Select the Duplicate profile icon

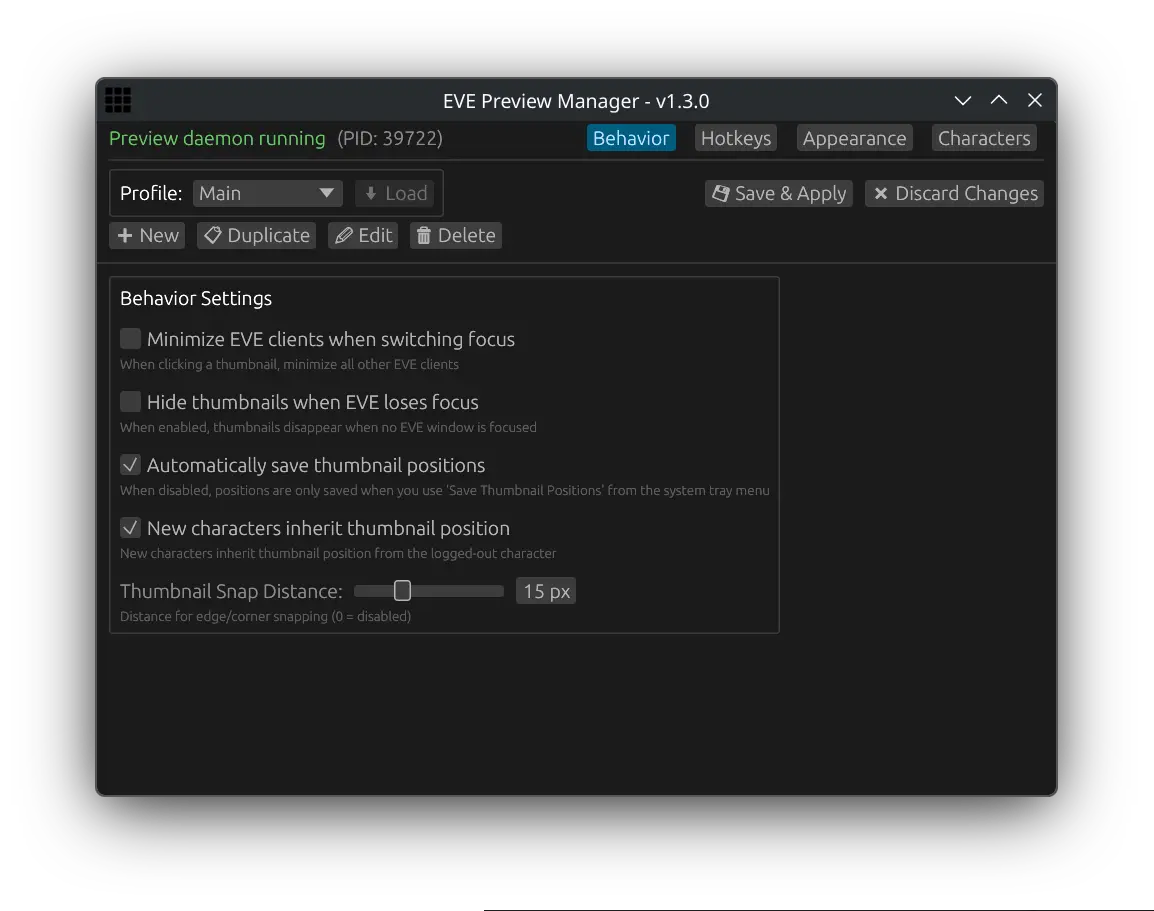(x=212, y=235)
